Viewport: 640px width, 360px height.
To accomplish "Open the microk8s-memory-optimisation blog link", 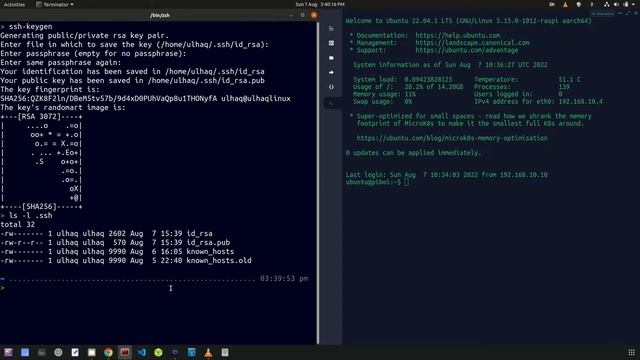I will click(452, 138).
